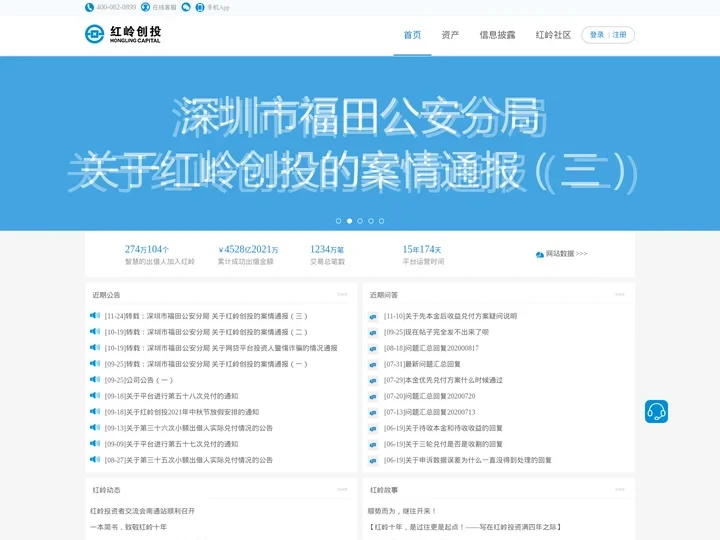Open [08-18]问题汇总回复20200817
This screenshot has width=720, height=540.
(431, 348)
